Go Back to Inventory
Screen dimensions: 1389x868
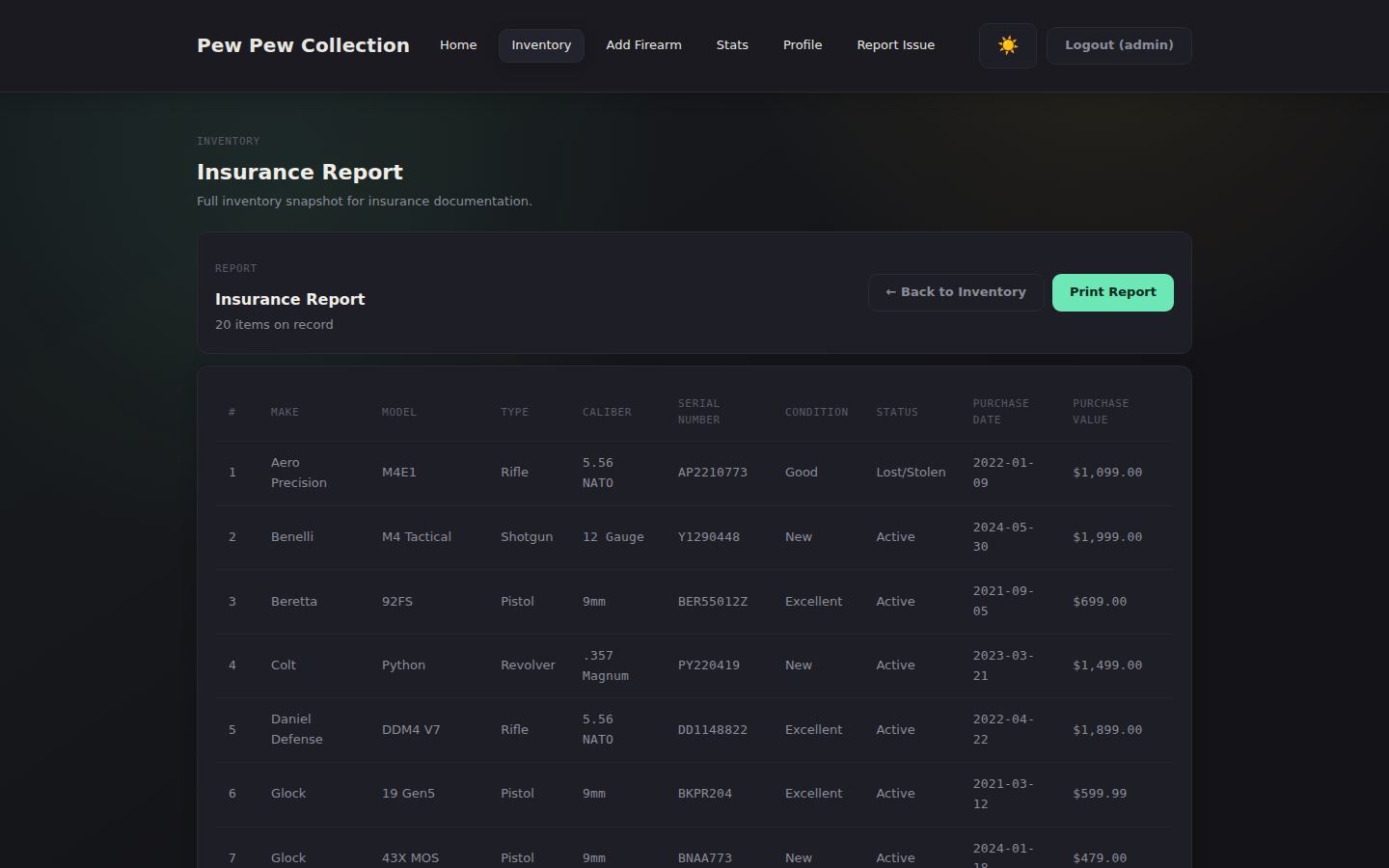(956, 292)
